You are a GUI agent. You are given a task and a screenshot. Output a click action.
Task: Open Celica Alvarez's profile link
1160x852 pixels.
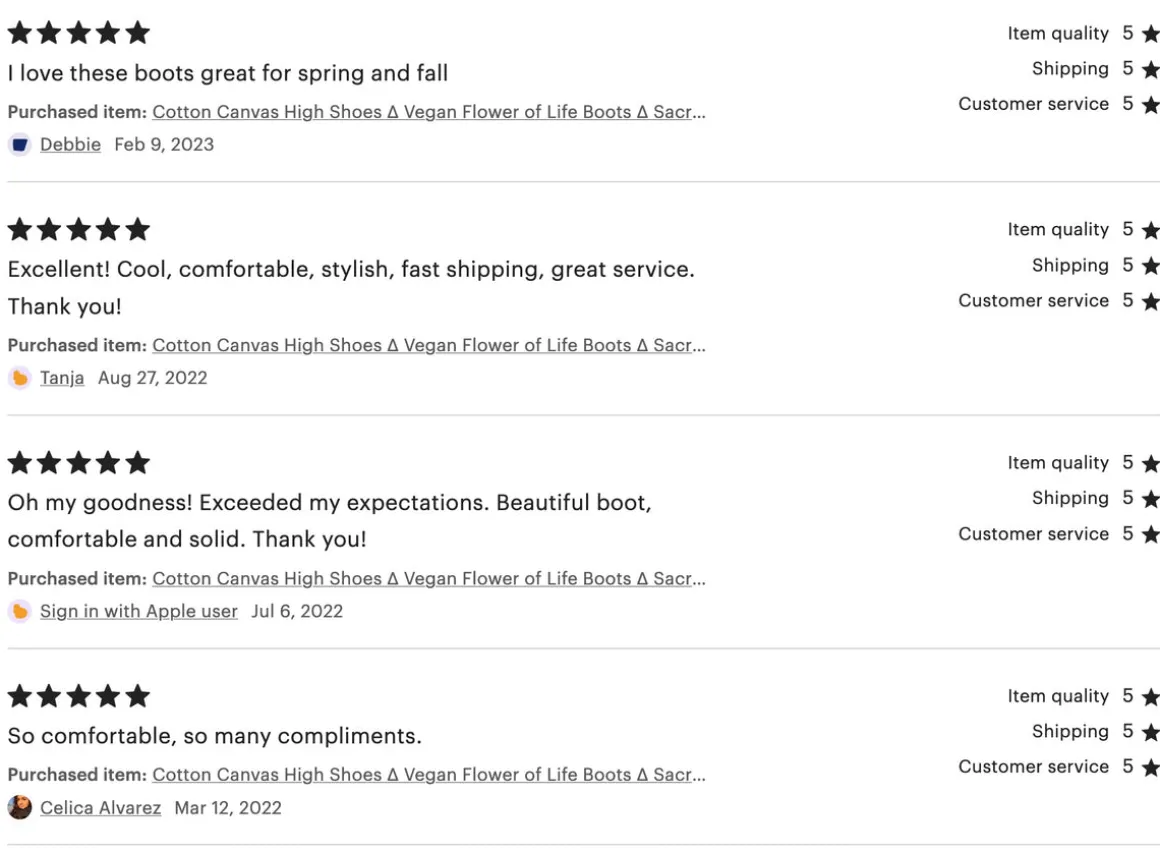pos(100,807)
